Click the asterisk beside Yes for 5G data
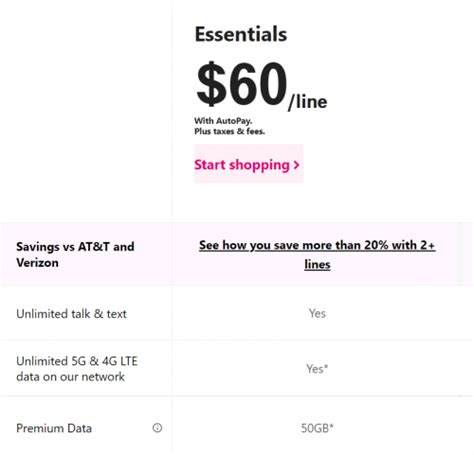 point(326,367)
